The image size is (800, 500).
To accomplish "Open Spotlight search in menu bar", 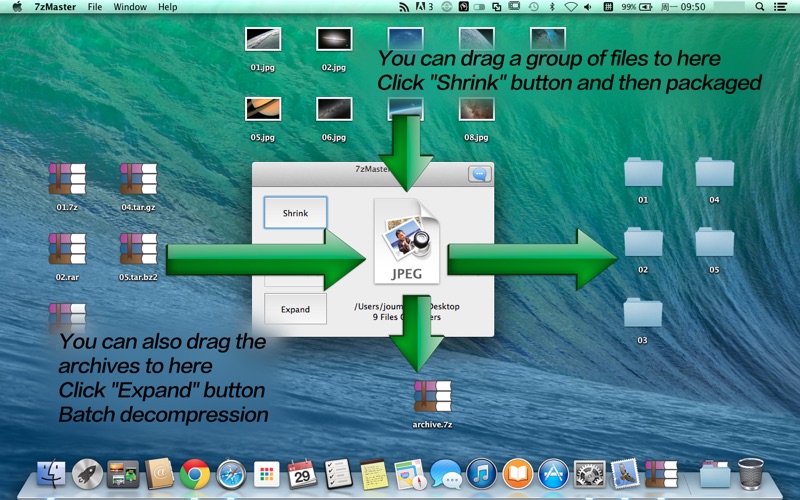I will [x=760, y=7].
